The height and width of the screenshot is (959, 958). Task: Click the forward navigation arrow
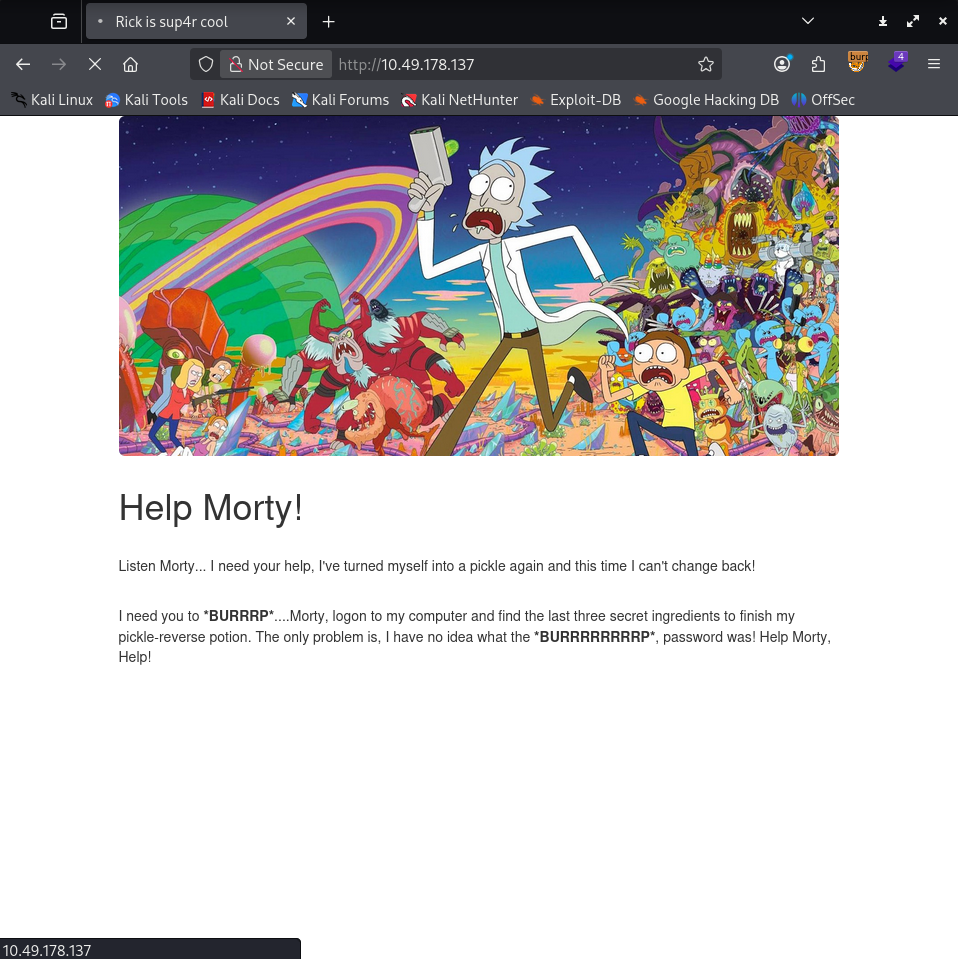coord(59,64)
